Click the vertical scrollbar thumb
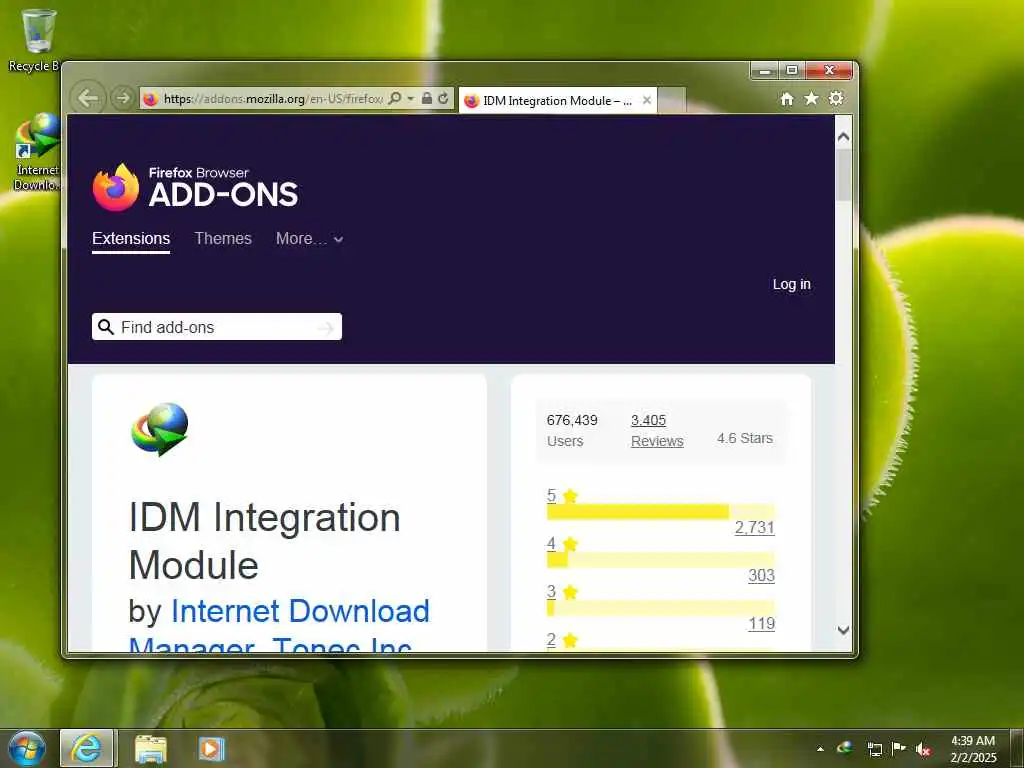 (x=843, y=175)
